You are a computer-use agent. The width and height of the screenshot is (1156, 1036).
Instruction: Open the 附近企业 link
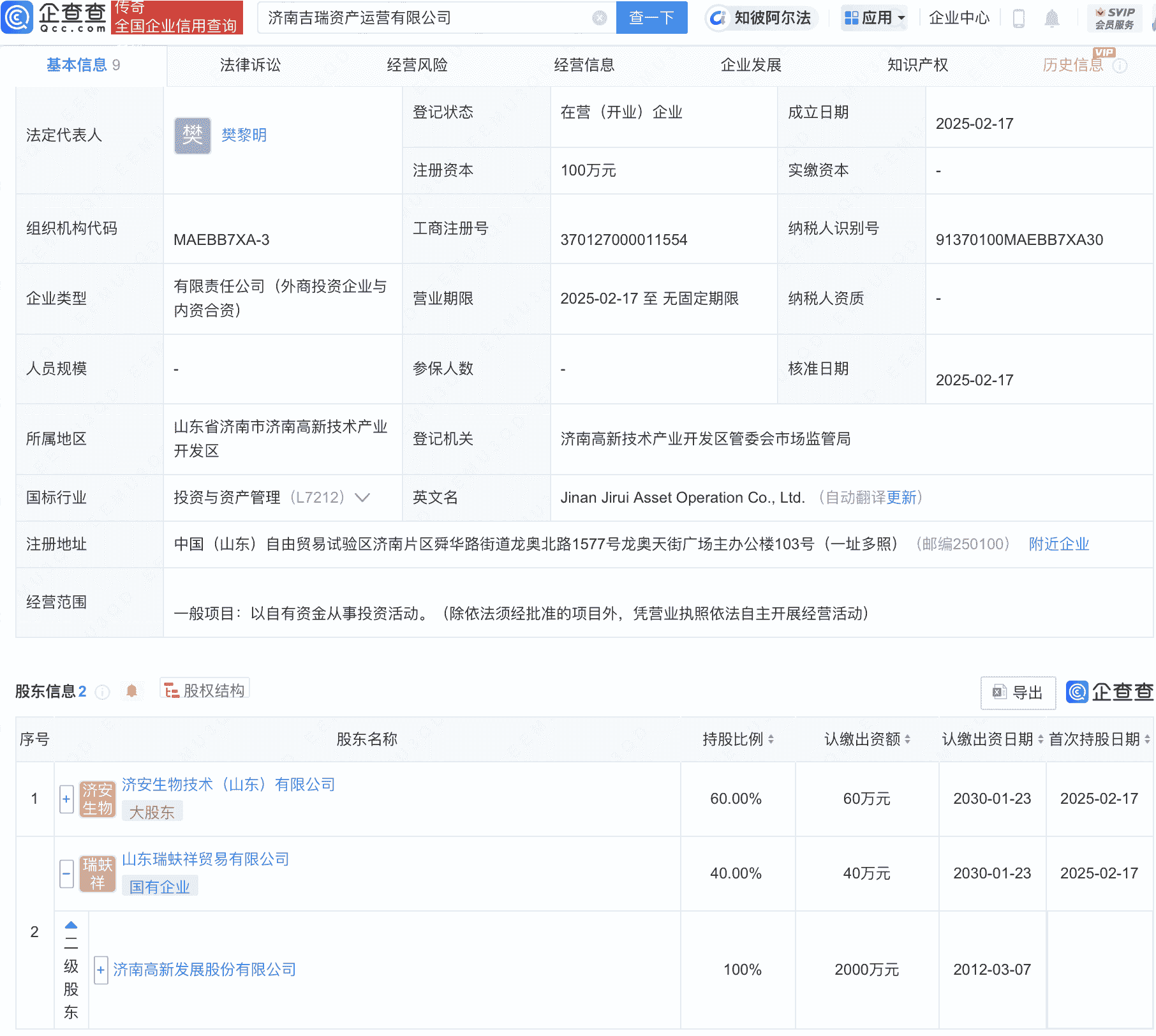(1058, 544)
